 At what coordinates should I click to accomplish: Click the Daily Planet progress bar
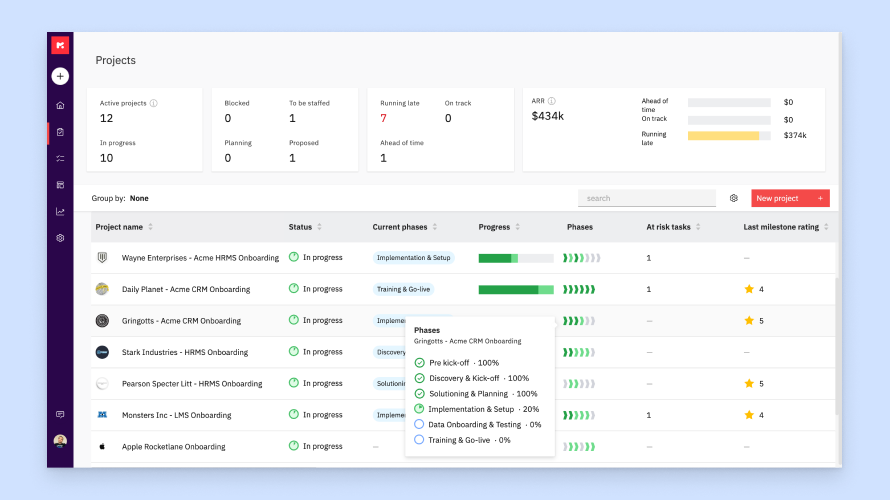[x=515, y=289]
